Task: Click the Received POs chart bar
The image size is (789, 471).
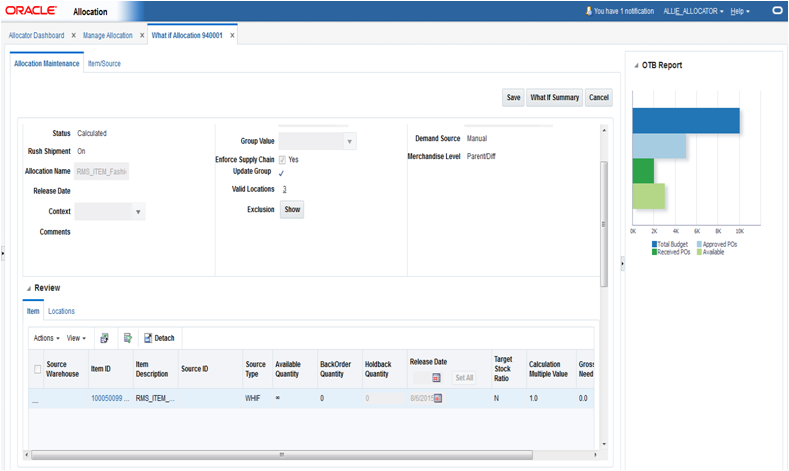Action: click(x=643, y=171)
